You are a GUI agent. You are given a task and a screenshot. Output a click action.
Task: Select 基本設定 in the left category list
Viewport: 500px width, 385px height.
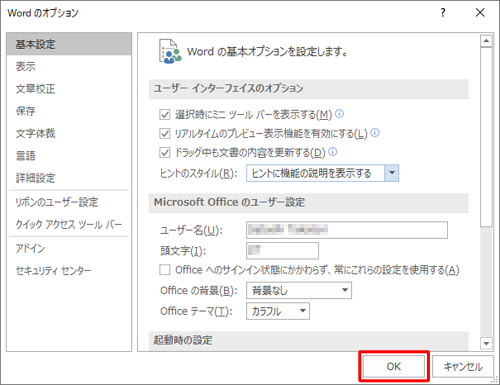(x=69, y=44)
